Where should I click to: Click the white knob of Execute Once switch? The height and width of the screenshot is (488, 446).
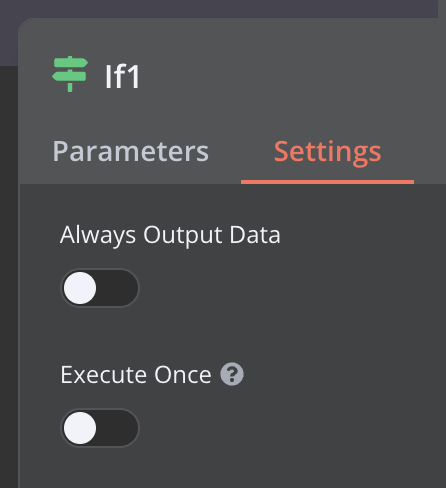coord(80,428)
